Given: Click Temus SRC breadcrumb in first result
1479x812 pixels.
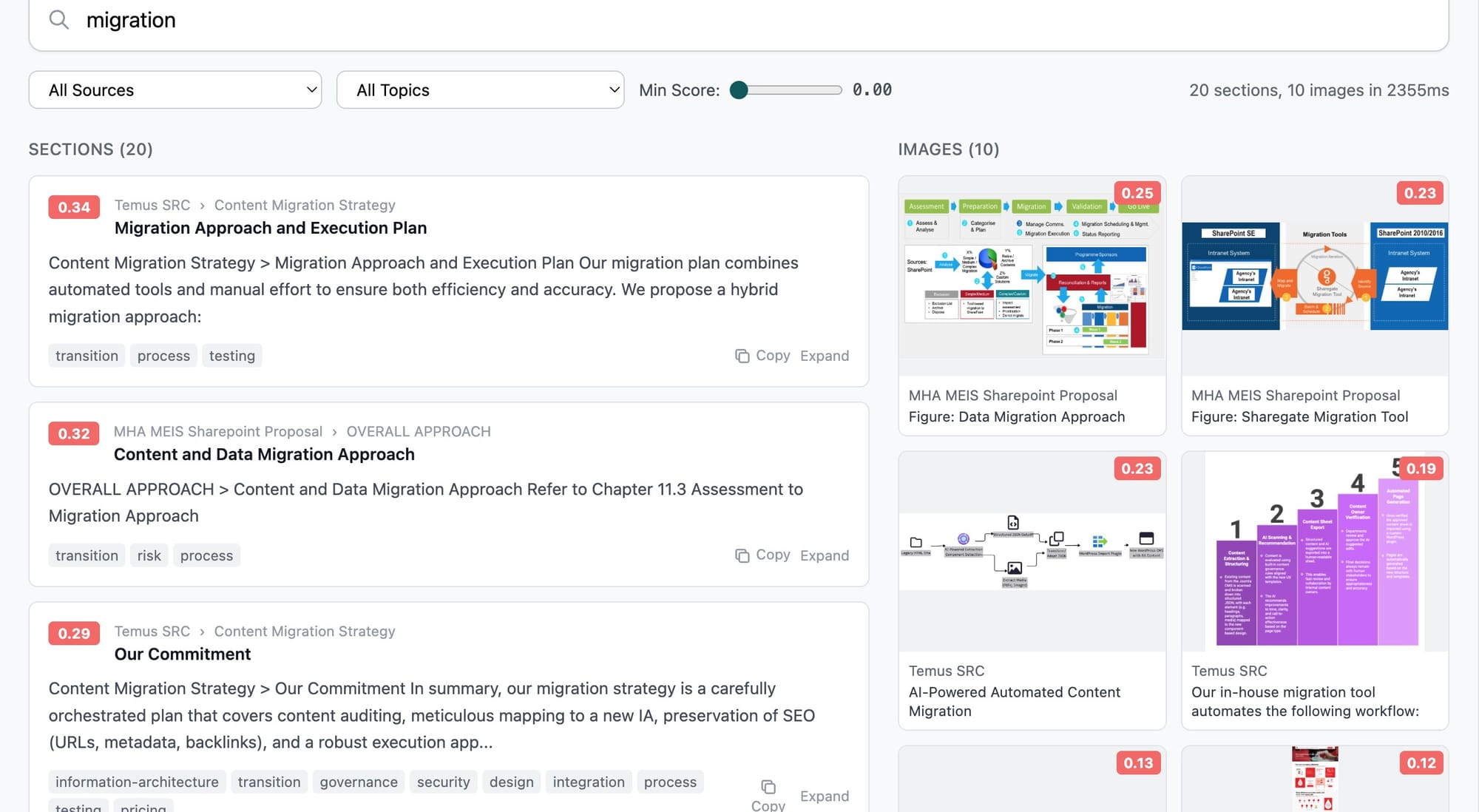Looking at the screenshot, I should pyautogui.click(x=152, y=205).
